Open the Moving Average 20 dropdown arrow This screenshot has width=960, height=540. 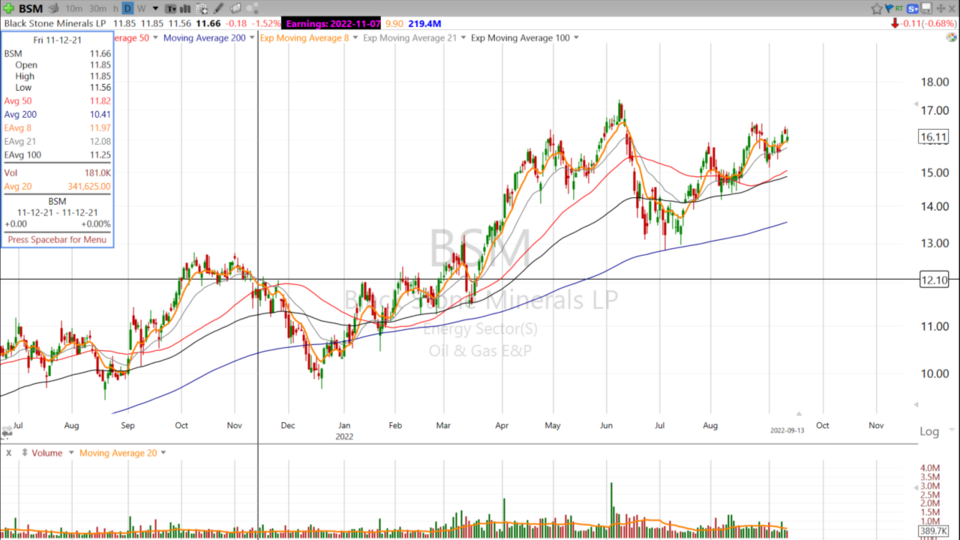click(163, 453)
